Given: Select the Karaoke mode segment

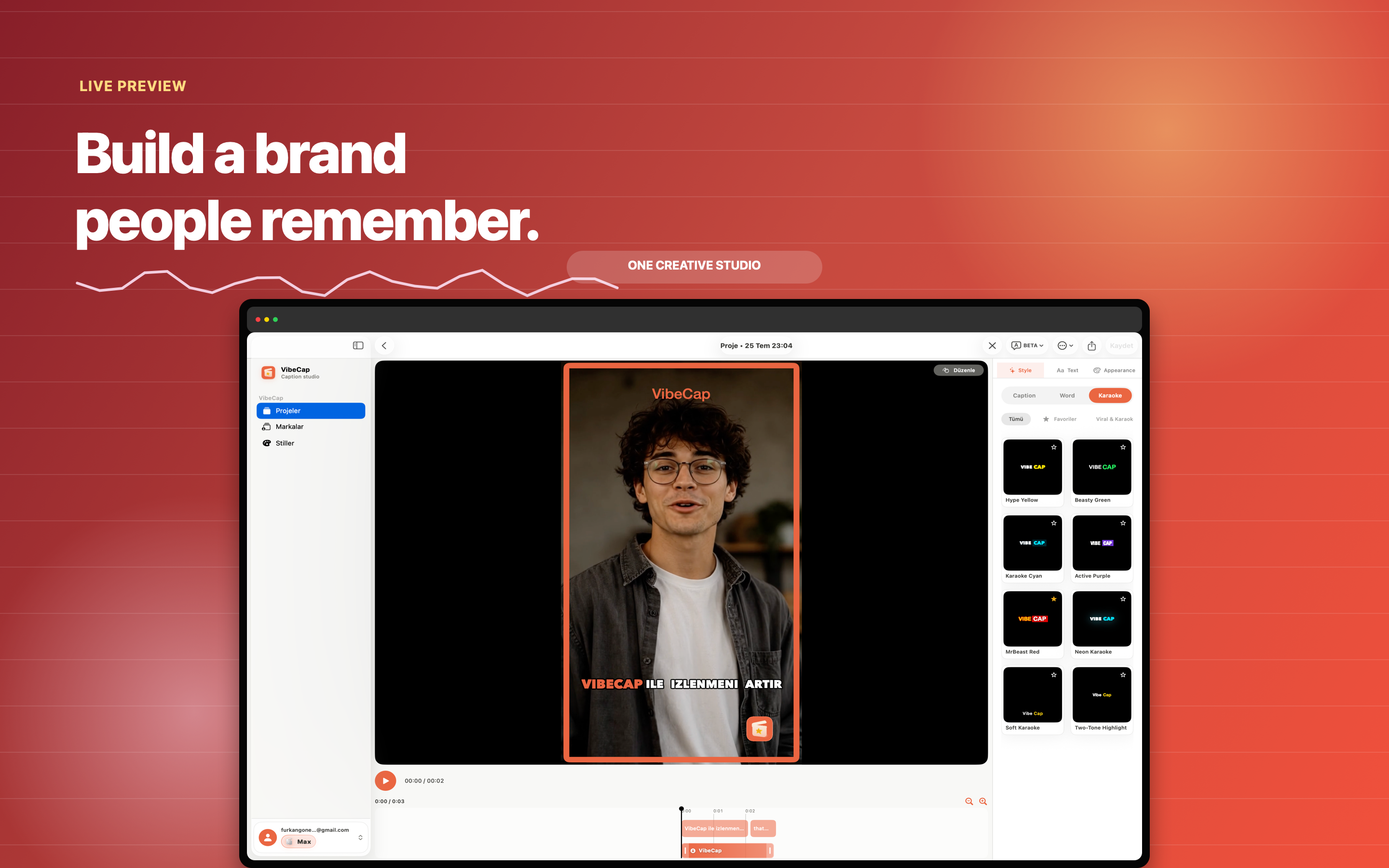Looking at the screenshot, I should point(1110,395).
